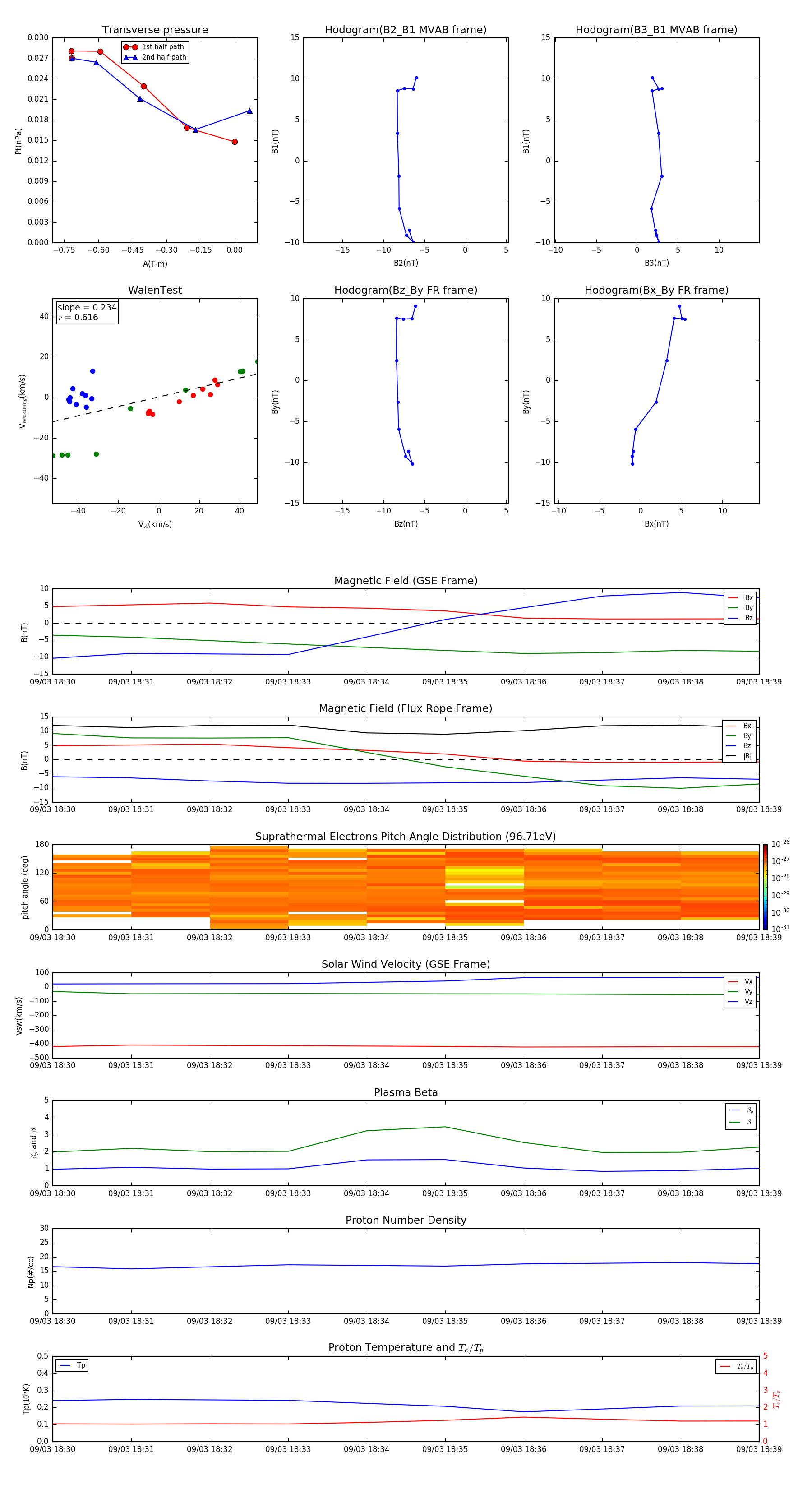
Task: Click the 'r = 0.616' annotation text
Action: click(x=78, y=317)
